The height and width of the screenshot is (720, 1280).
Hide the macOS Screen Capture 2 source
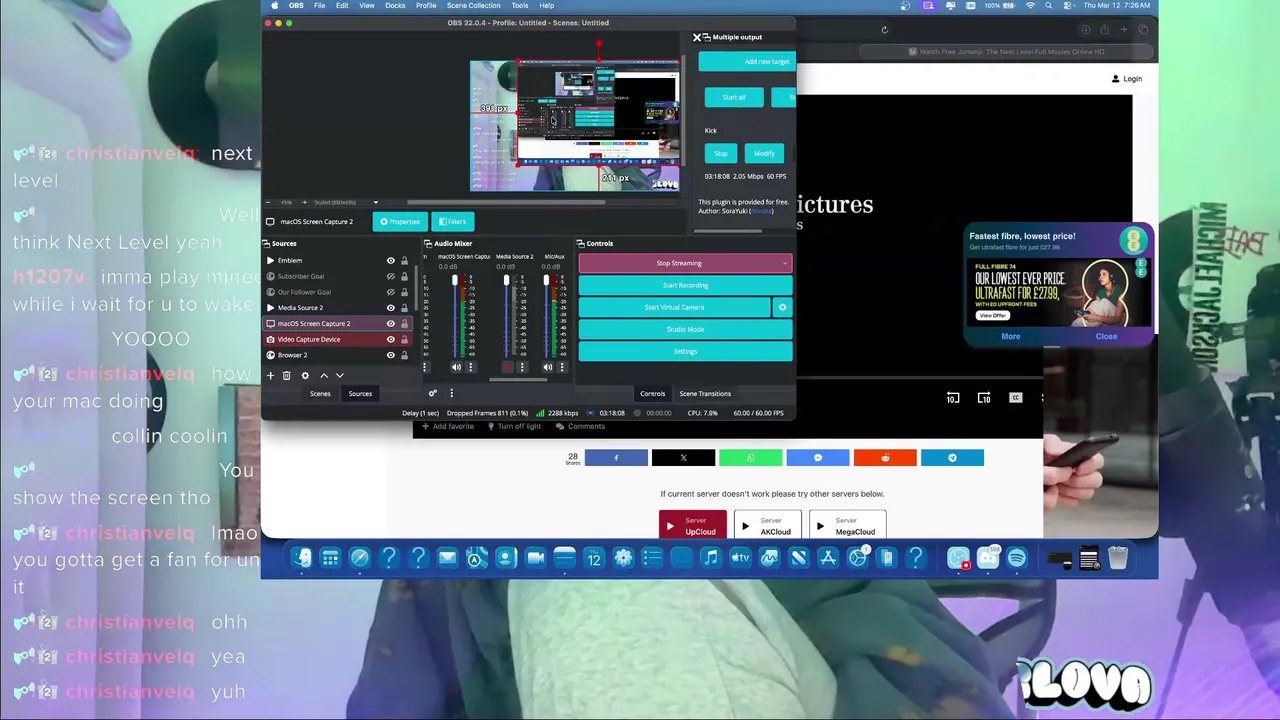(x=390, y=323)
